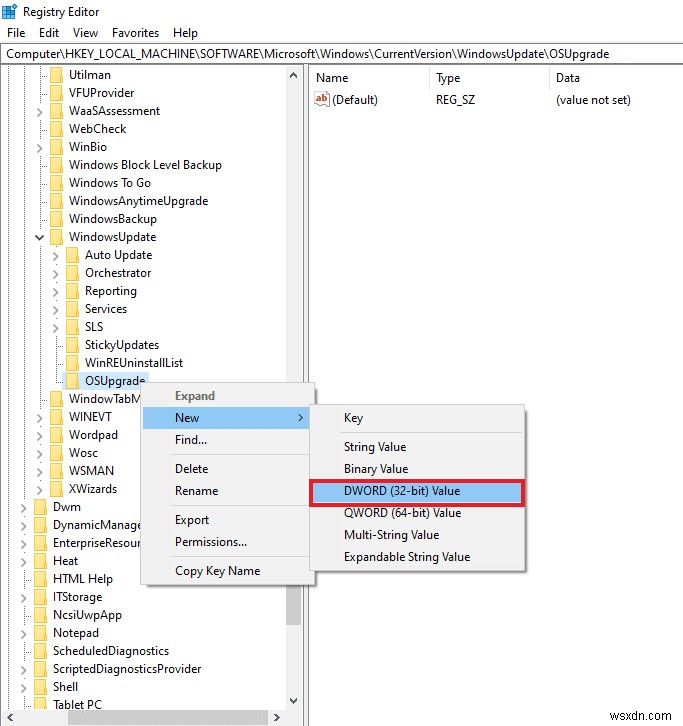683x726 pixels.
Task: Click the Heat folder icon
Action: pos(40,561)
